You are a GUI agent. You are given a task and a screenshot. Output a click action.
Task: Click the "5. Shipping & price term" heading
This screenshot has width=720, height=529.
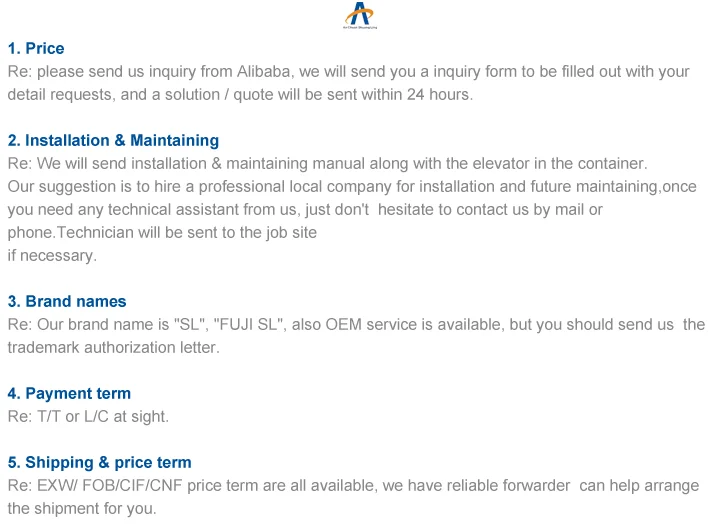pos(99,462)
